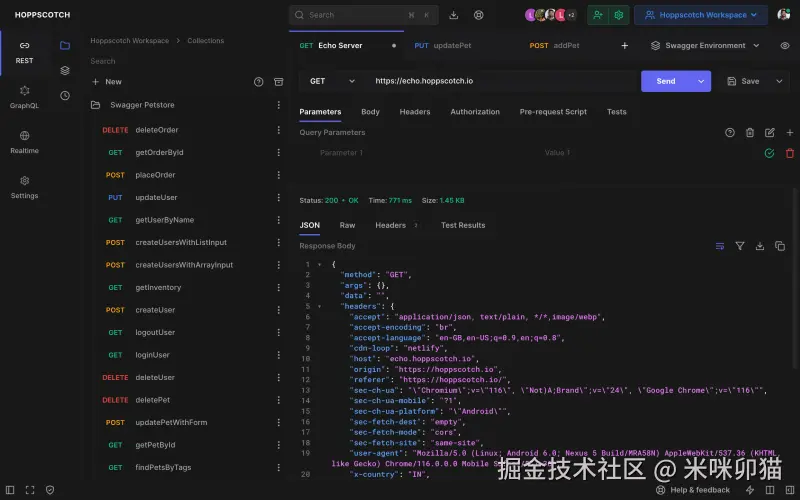Screen dimensions: 800x500
Task: Toggle response line wrapping
Action: [719, 246]
